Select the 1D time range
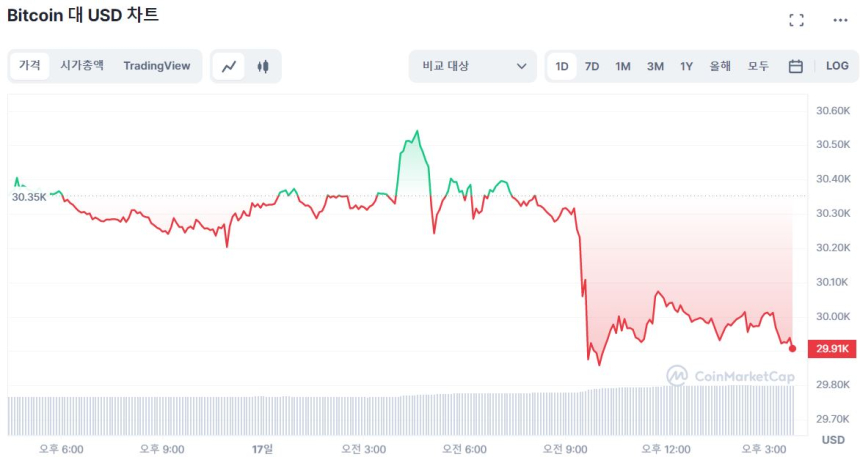Viewport: 860px width, 457px height. (562, 66)
